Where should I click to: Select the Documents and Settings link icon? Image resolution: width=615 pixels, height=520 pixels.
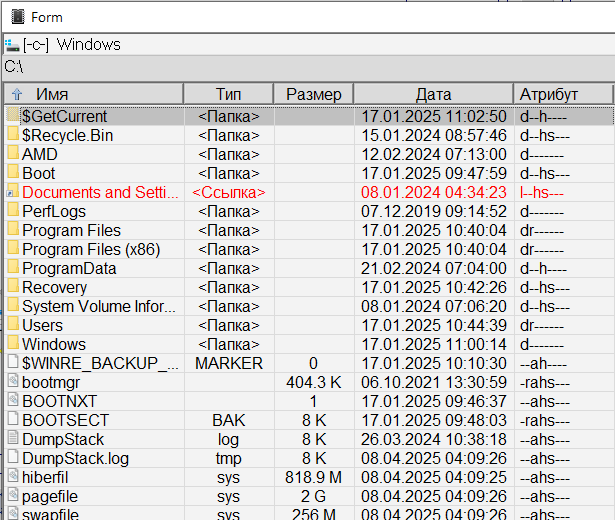click(12, 192)
